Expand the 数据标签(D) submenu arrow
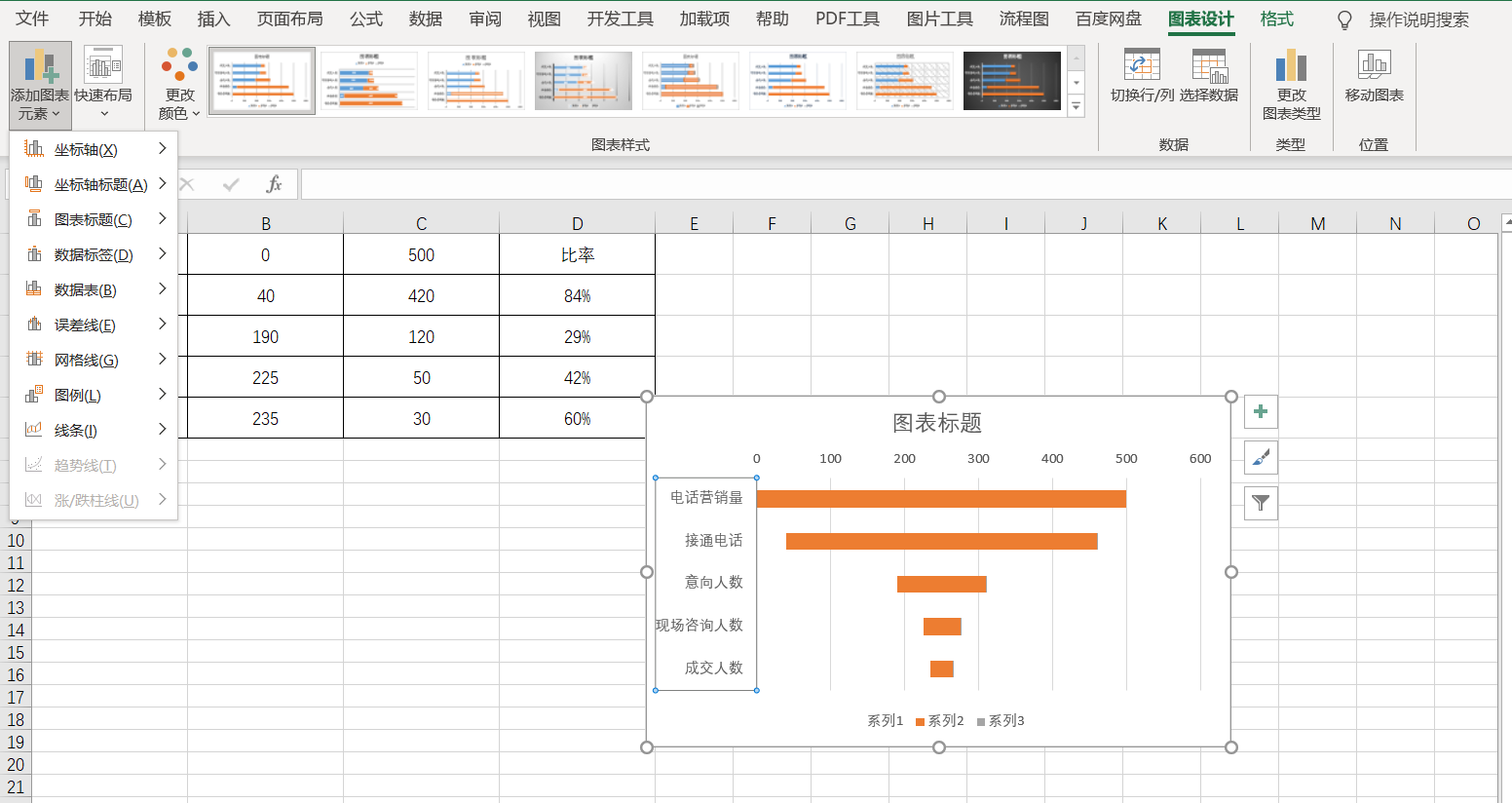1512x803 pixels. [x=162, y=253]
